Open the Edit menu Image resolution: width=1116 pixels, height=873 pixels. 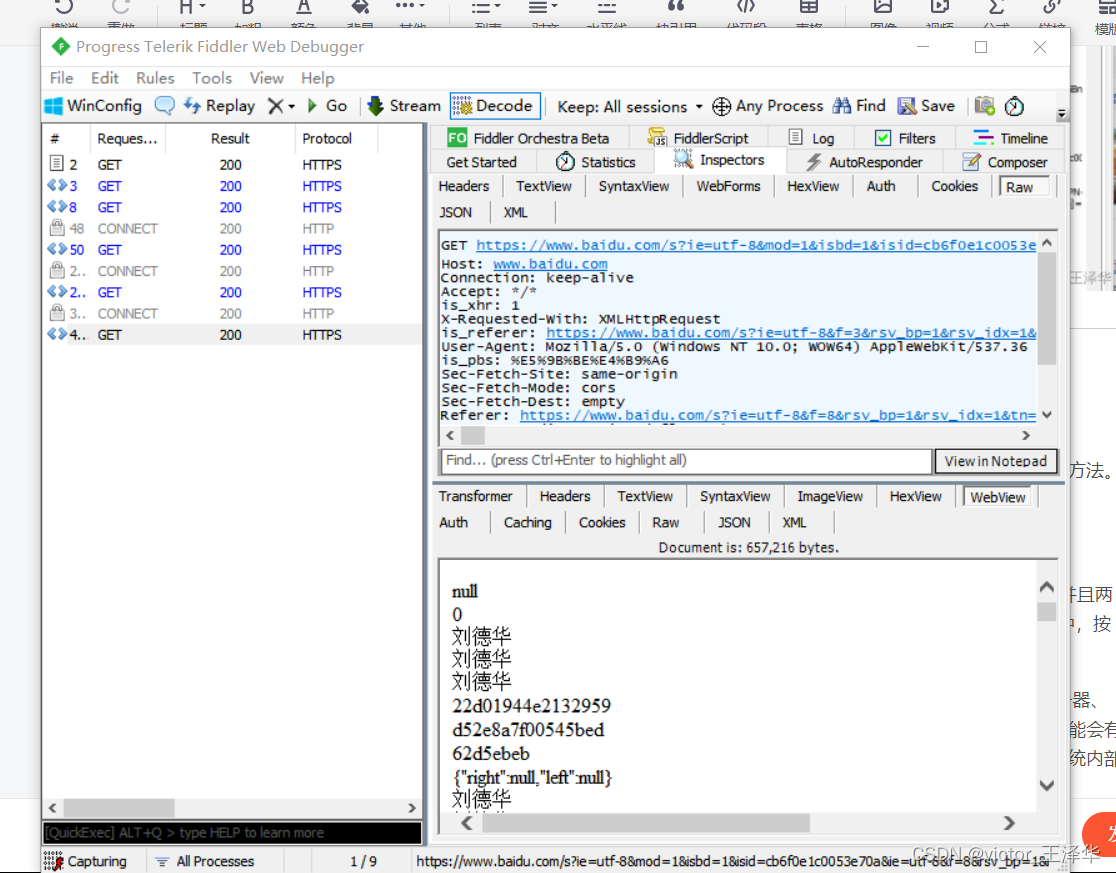(x=105, y=78)
